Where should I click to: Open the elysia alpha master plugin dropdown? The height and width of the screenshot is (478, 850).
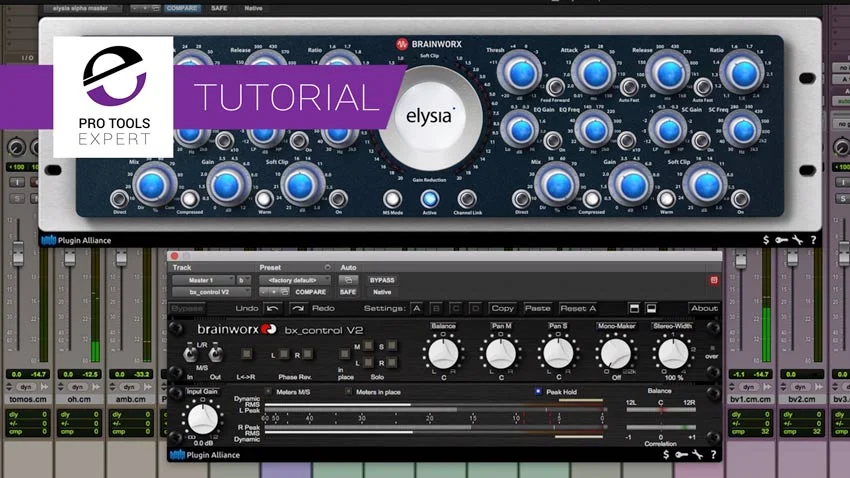84,8
